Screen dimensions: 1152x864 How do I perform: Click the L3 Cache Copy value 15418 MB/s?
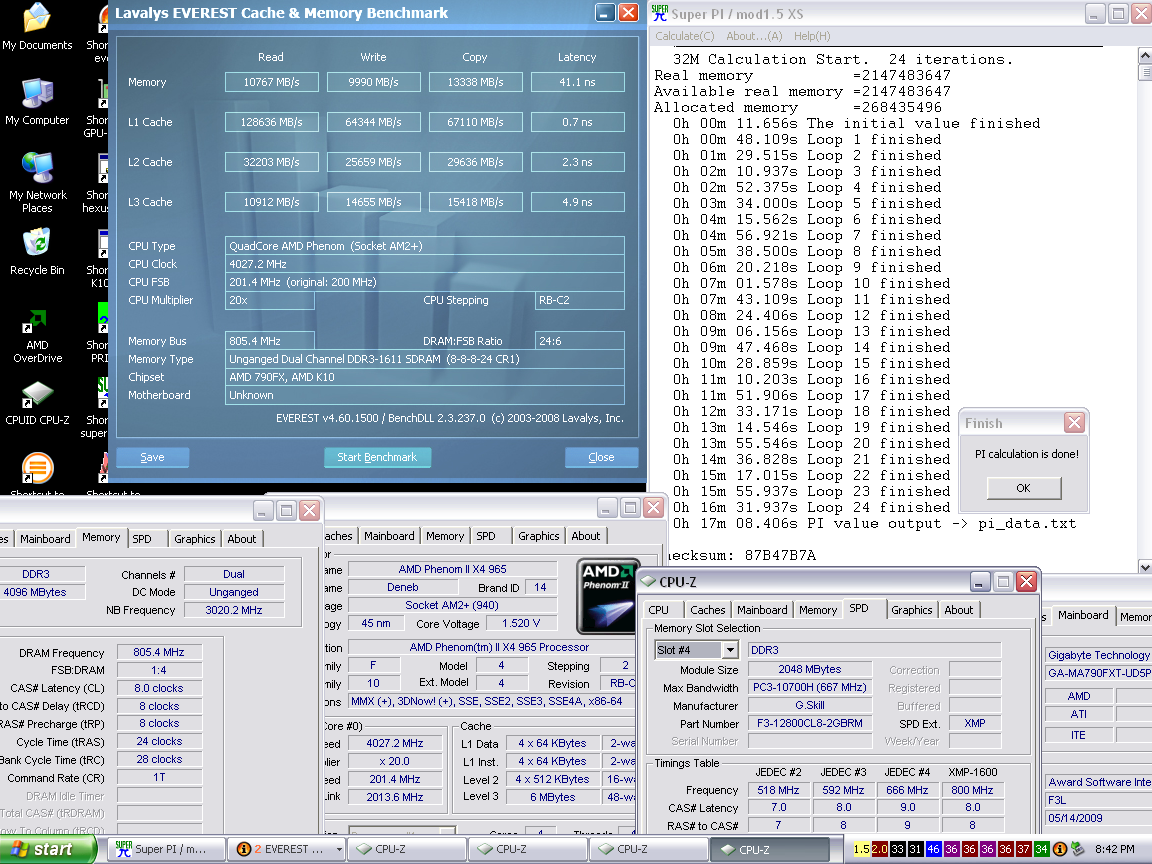coord(475,202)
